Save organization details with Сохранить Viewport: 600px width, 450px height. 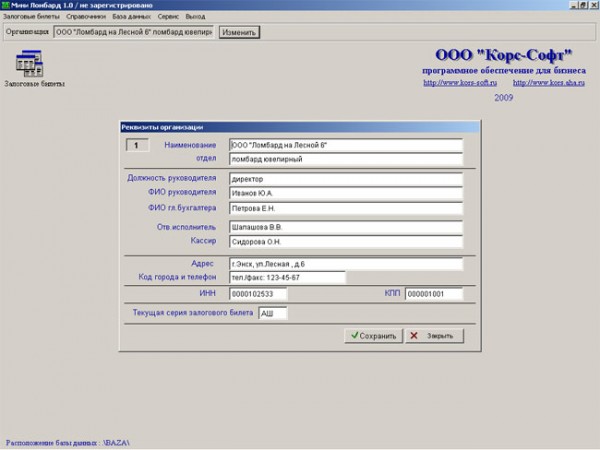click(373, 336)
